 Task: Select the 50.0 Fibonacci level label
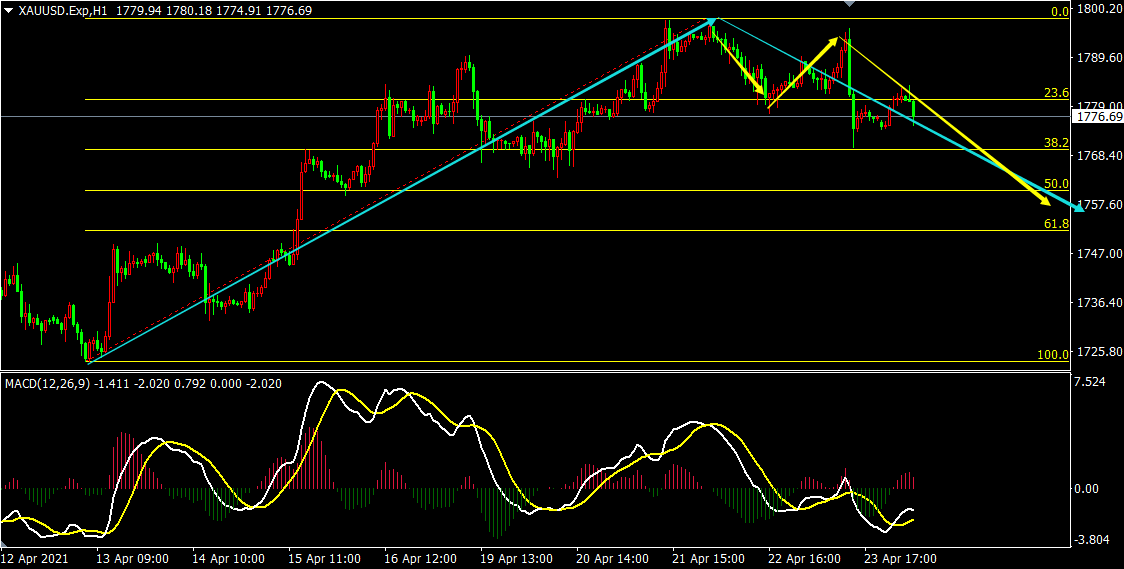tap(1057, 184)
